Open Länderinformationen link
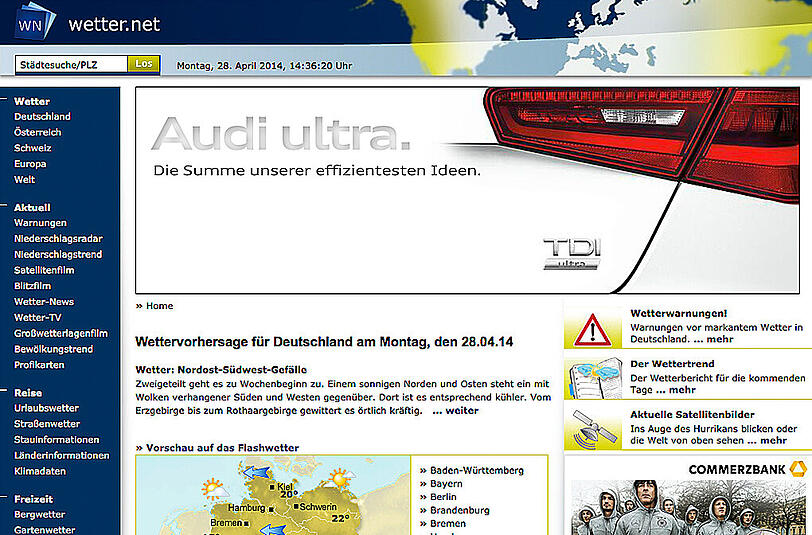The width and height of the screenshot is (812, 535). pyautogui.click(x=62, y=455)
